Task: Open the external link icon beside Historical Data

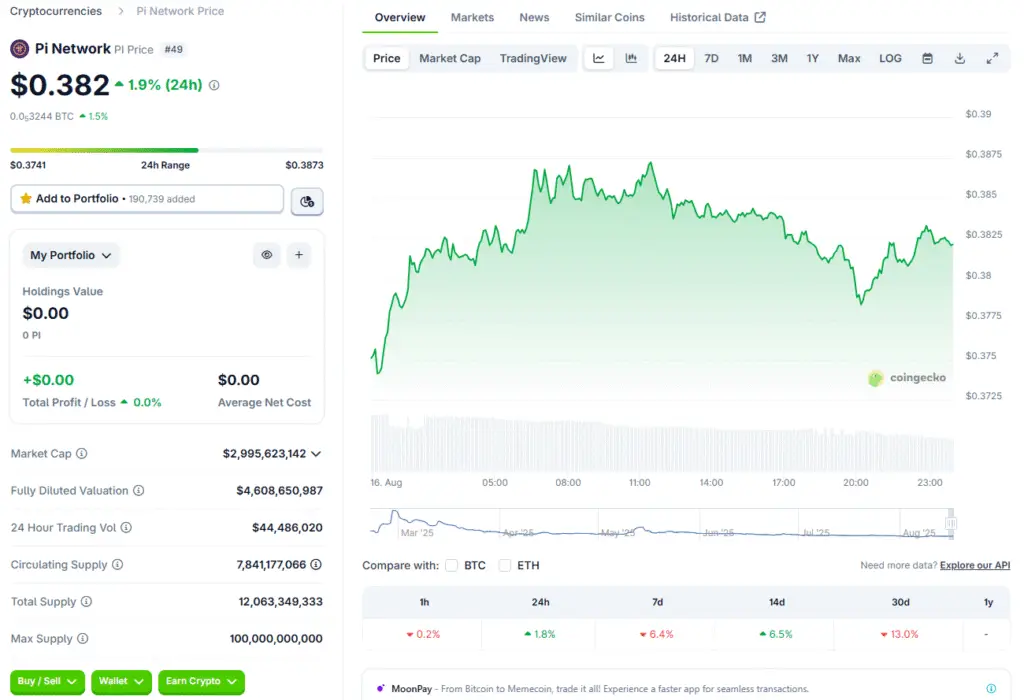Action: 760,17
